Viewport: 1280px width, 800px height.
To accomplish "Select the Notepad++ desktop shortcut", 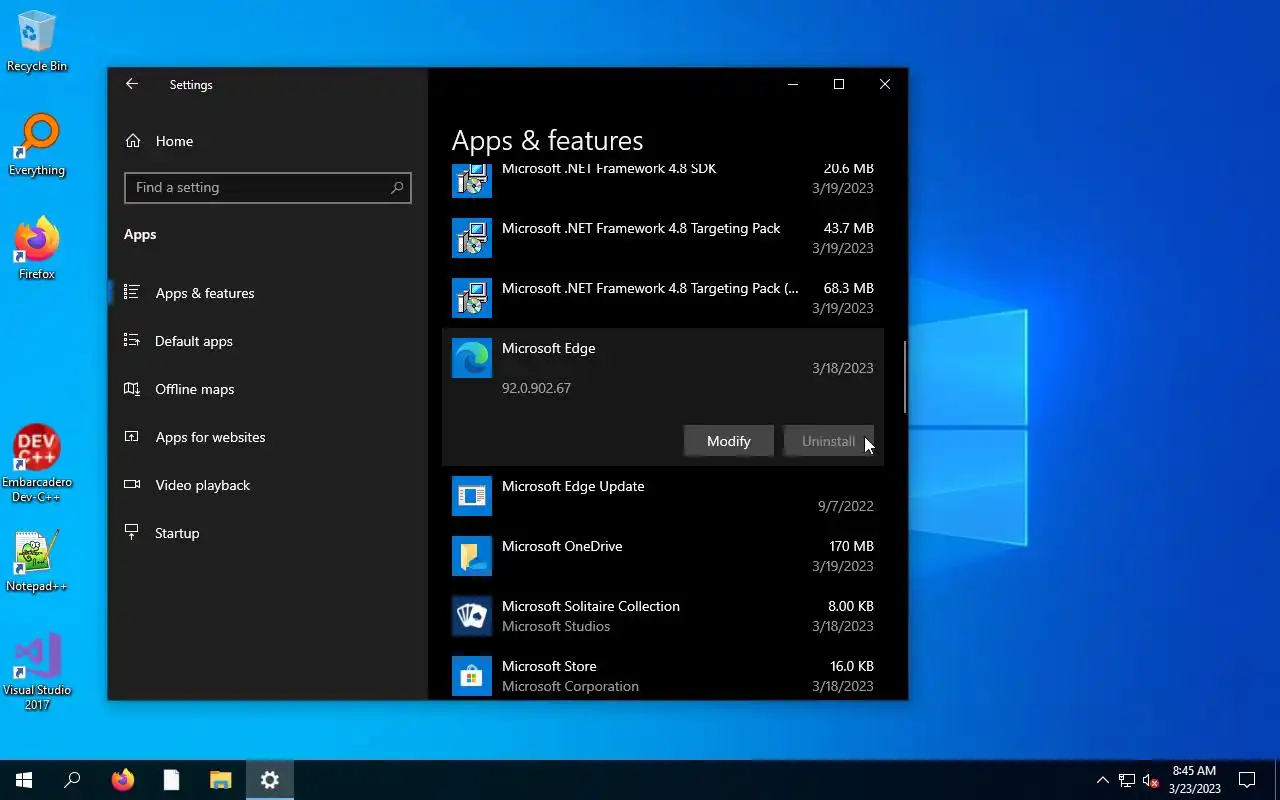I will click(x=37, y=561).
